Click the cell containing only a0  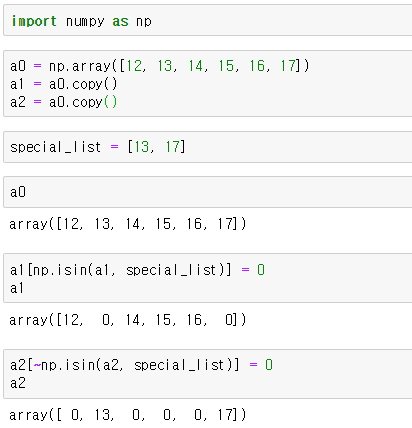pyautogui.click(x=208, y=192)
